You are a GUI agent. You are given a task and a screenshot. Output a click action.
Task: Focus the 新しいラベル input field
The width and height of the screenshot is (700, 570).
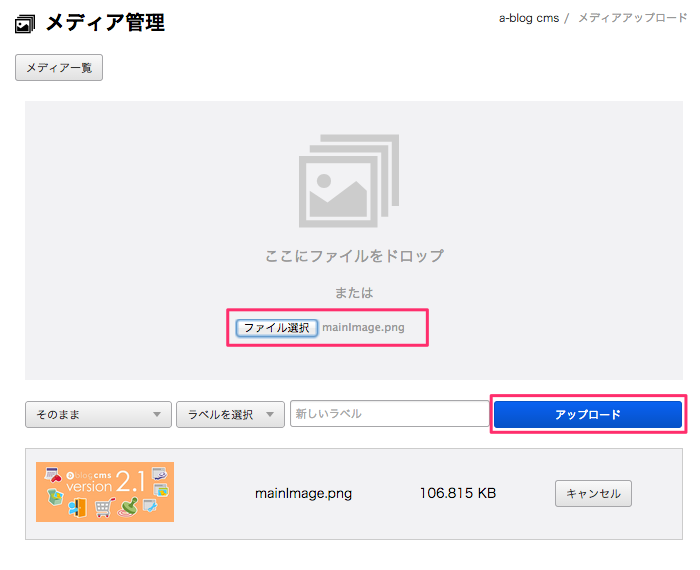390,413
